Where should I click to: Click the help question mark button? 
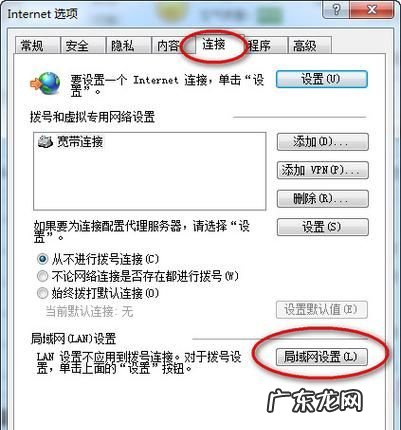point(337,10)
